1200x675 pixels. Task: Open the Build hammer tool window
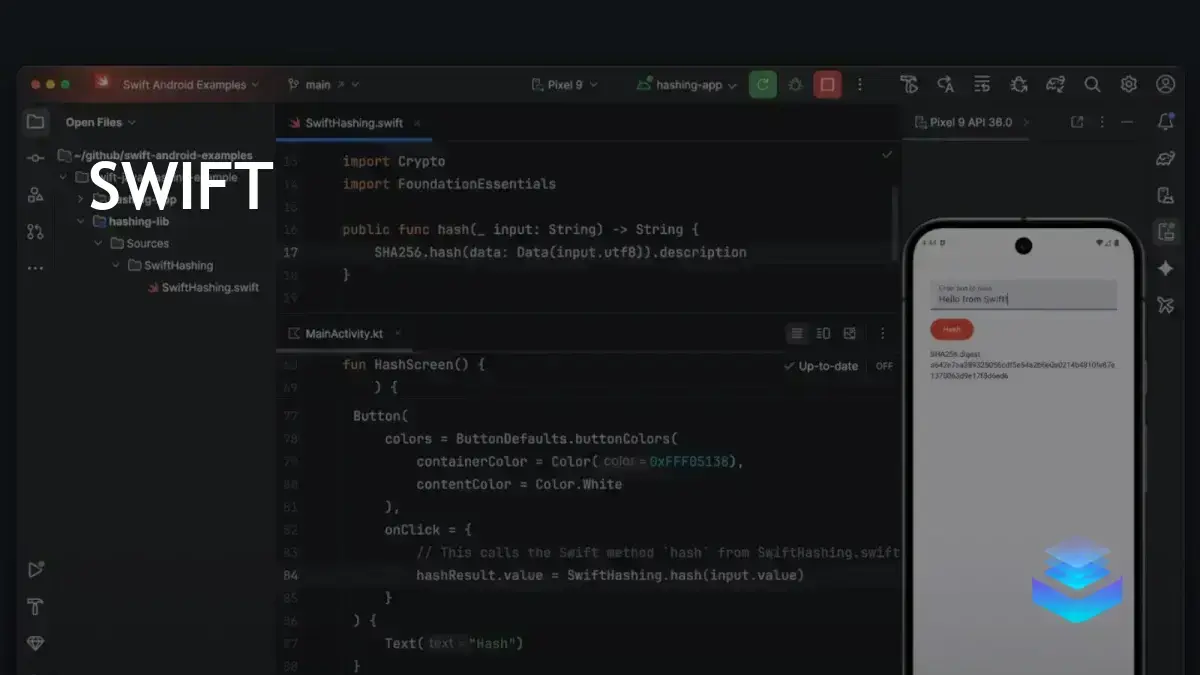[35, 607]
